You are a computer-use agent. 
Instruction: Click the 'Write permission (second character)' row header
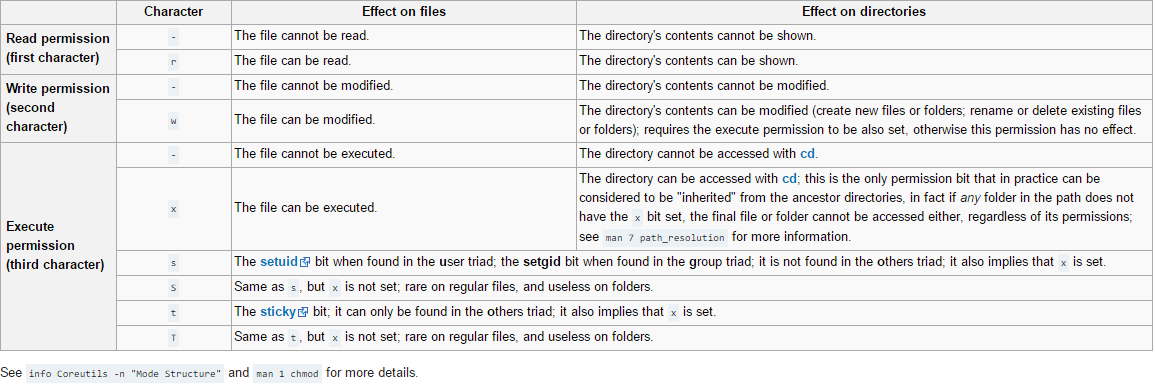58,108
